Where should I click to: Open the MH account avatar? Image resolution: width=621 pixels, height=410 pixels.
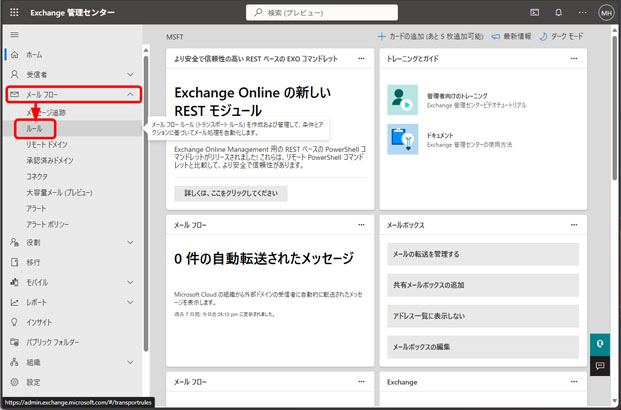click(606, 13)
